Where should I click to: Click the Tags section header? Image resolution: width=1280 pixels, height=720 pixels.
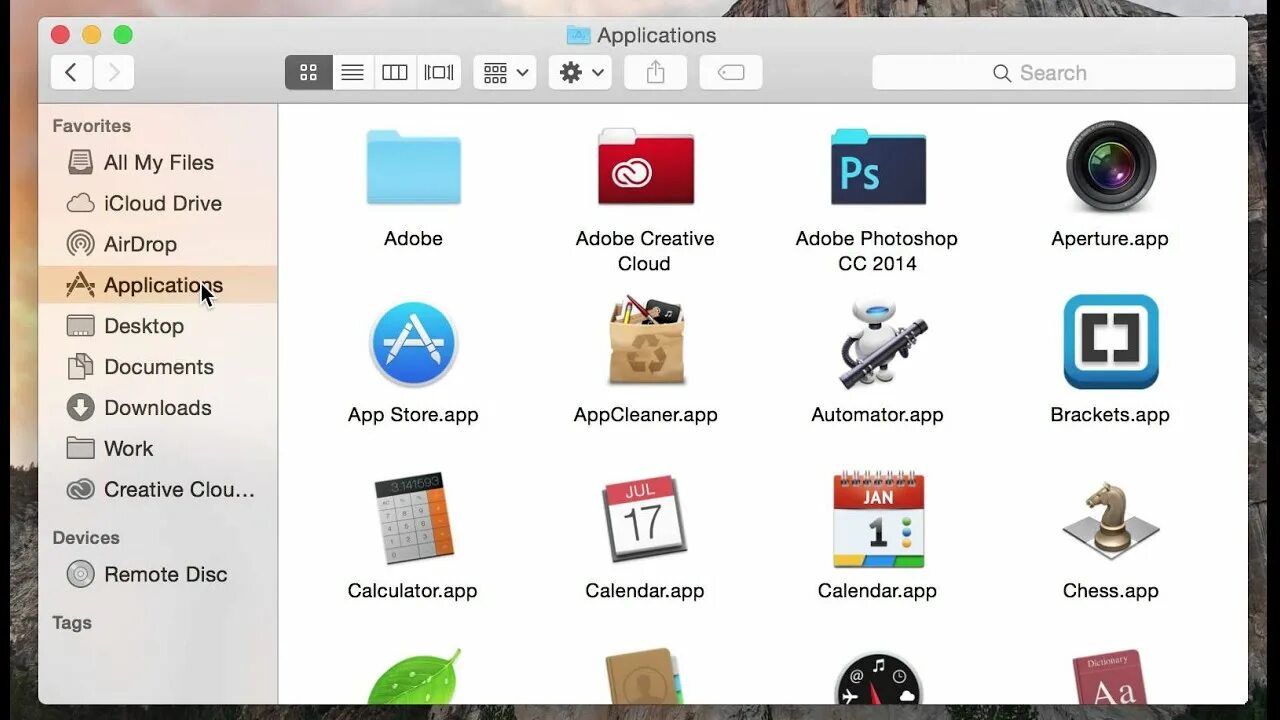pos(72,623)
